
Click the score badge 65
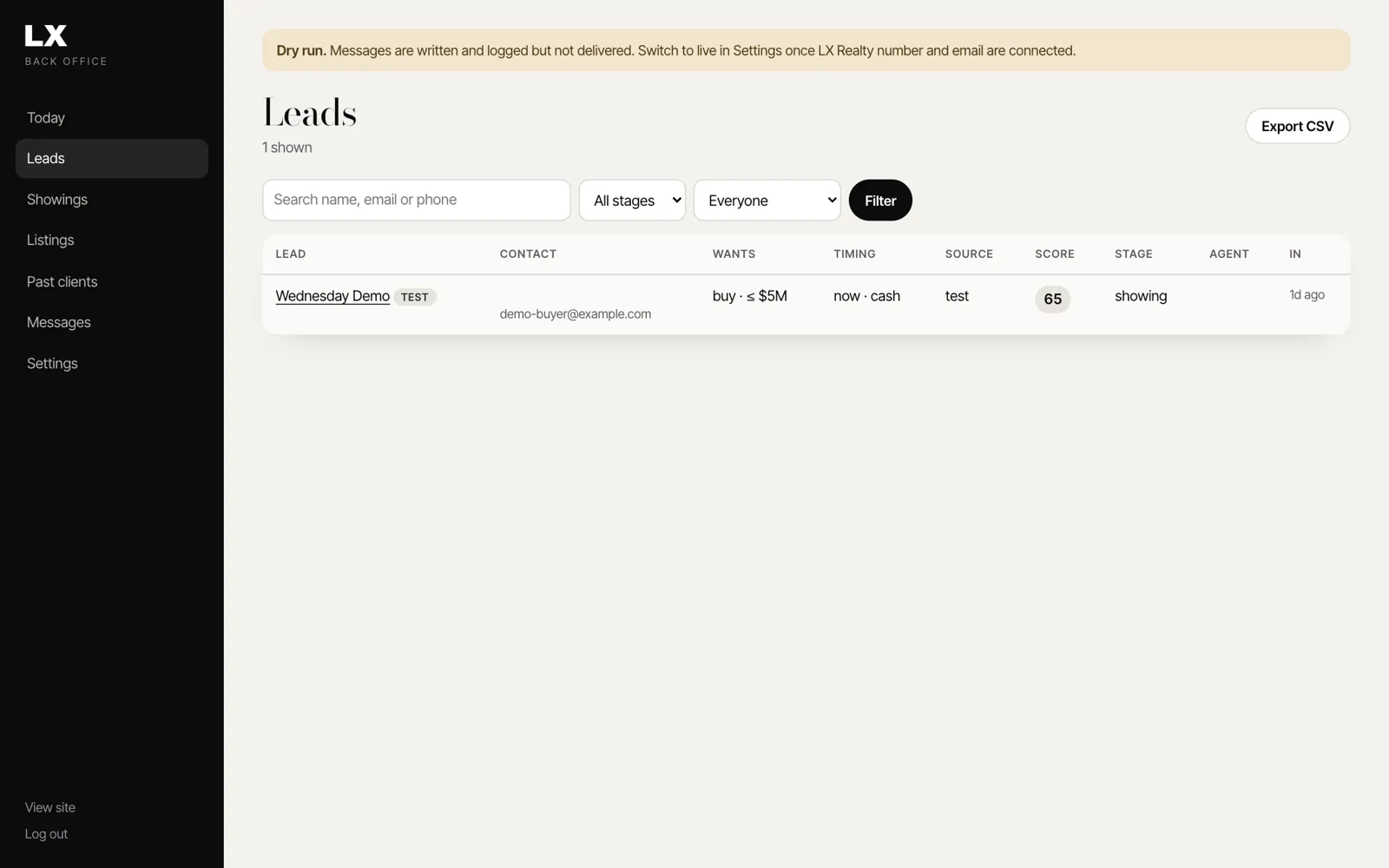[x=1052, y=299]
